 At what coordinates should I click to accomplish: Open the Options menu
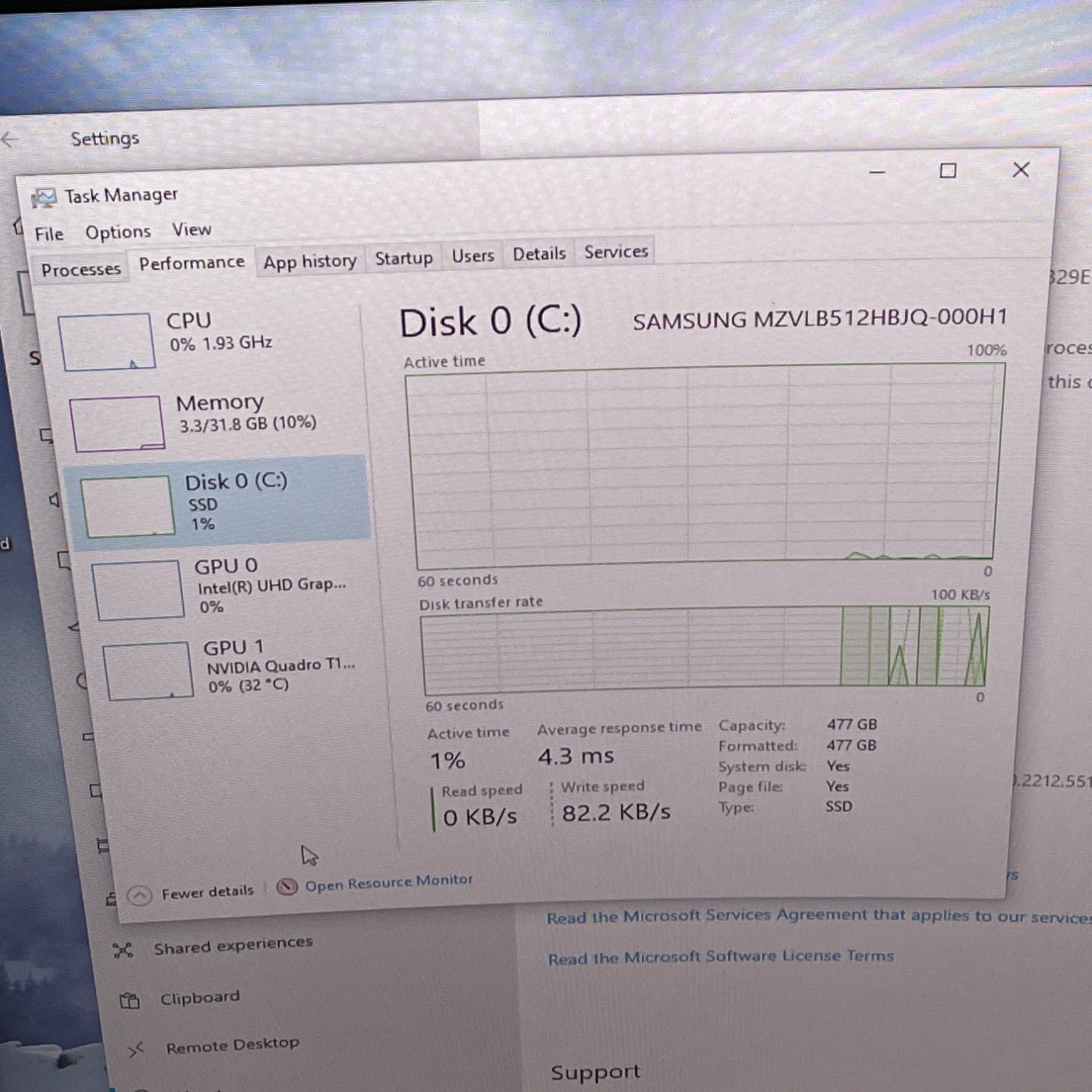pyautogui.click(x=118, y=232)
